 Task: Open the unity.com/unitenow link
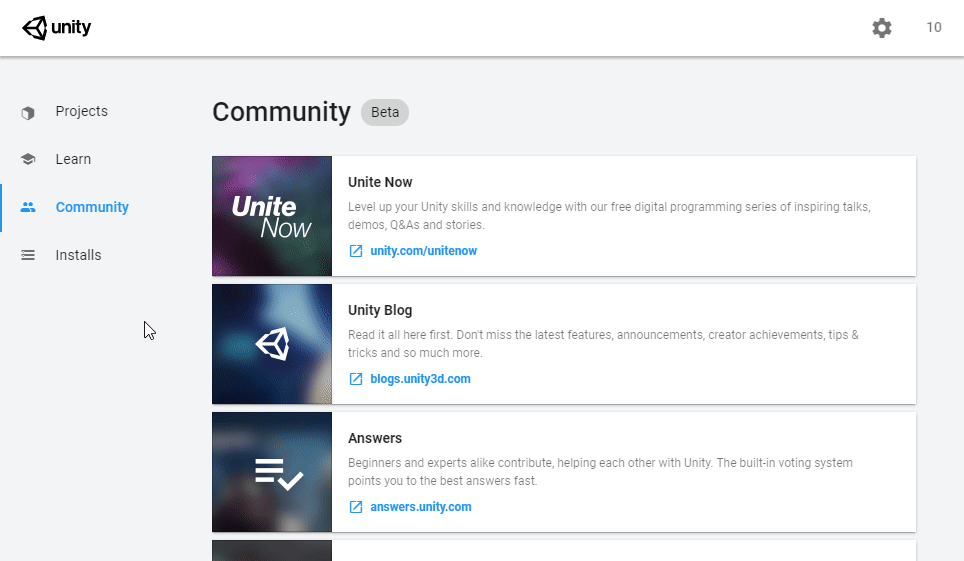(424, 251)
